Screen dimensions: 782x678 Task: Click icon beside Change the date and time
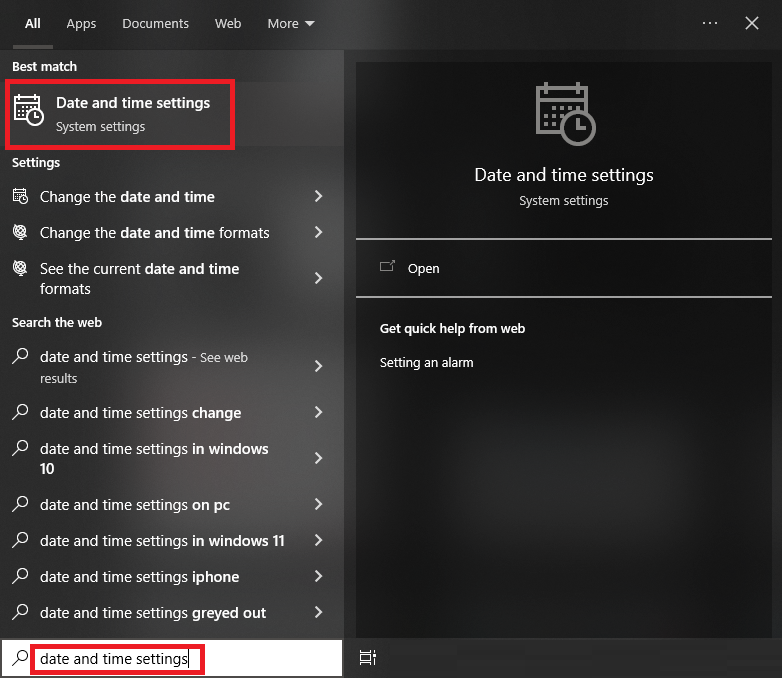(20, 196)
